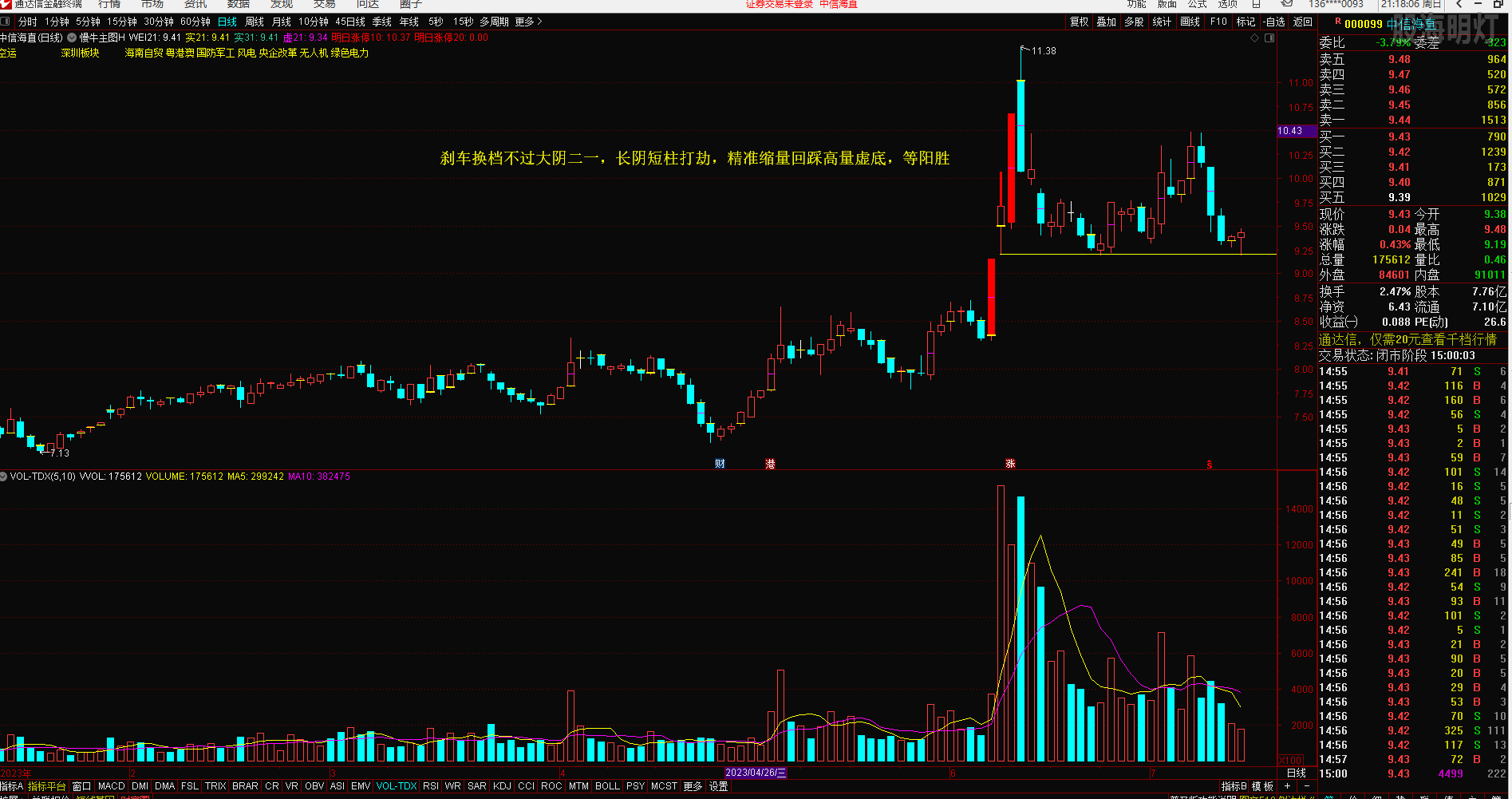Open the 叠加 overlay menu
Screen dimensions: 1512x799
pyautogui.click(x=1107, y=22)
